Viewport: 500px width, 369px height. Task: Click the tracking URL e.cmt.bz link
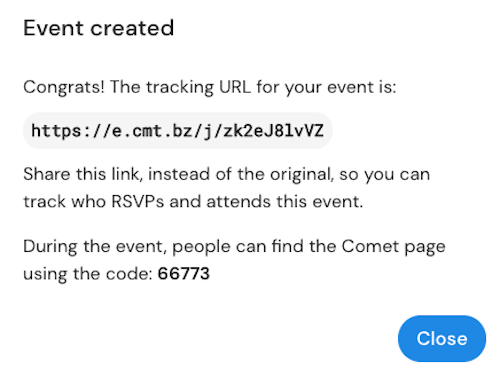177,131
